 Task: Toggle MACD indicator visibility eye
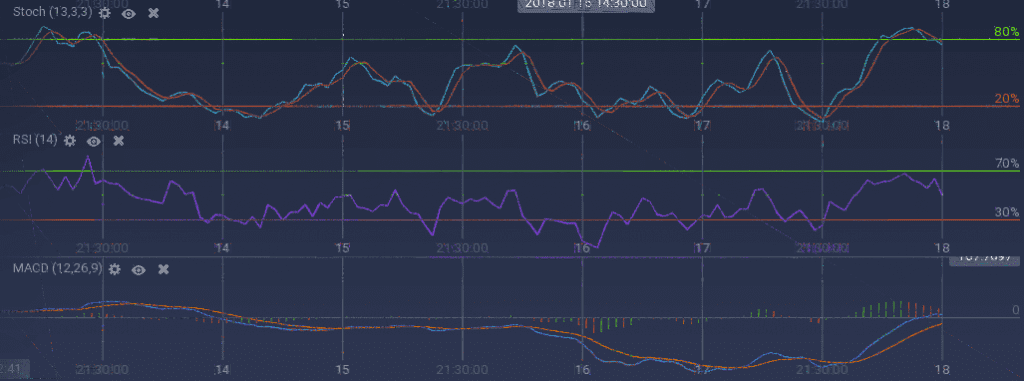click(x=138, y=269)
